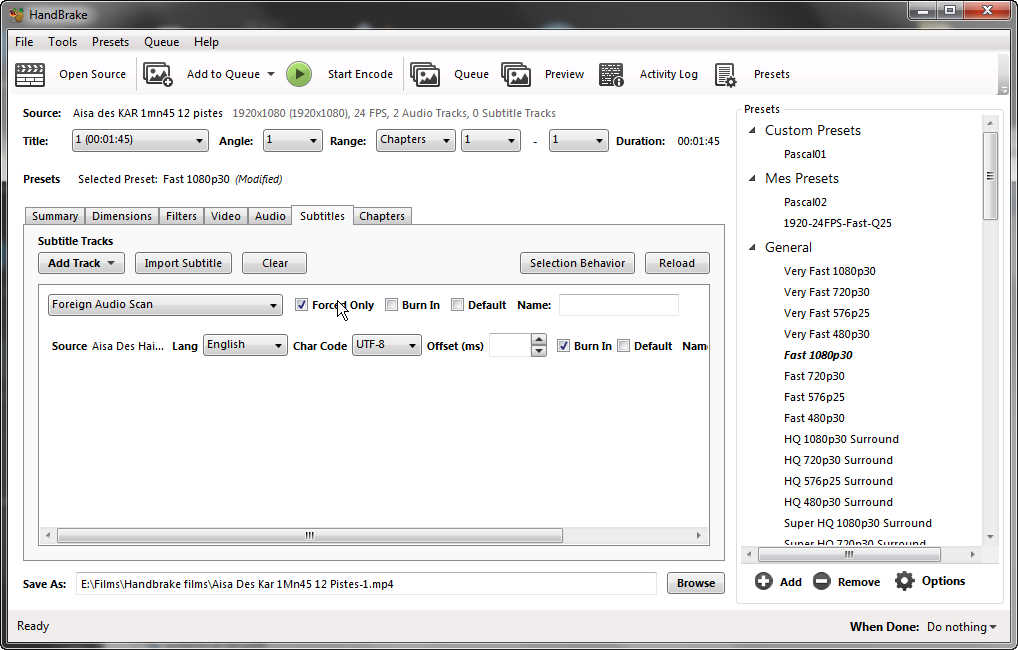The height and width of the screenshot is (650, 1018).
Task: Decrease the Offset (ms) stepper value
Action: tap(538, 351)
